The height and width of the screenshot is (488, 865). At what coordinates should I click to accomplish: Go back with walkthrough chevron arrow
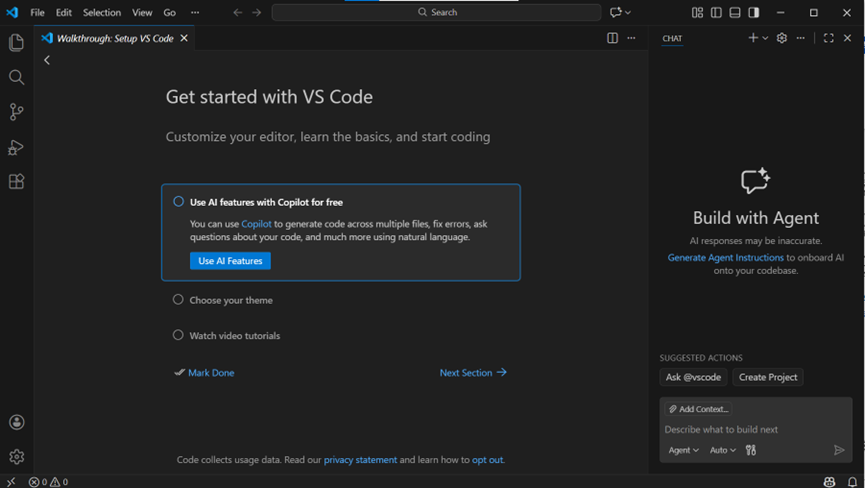47,60
